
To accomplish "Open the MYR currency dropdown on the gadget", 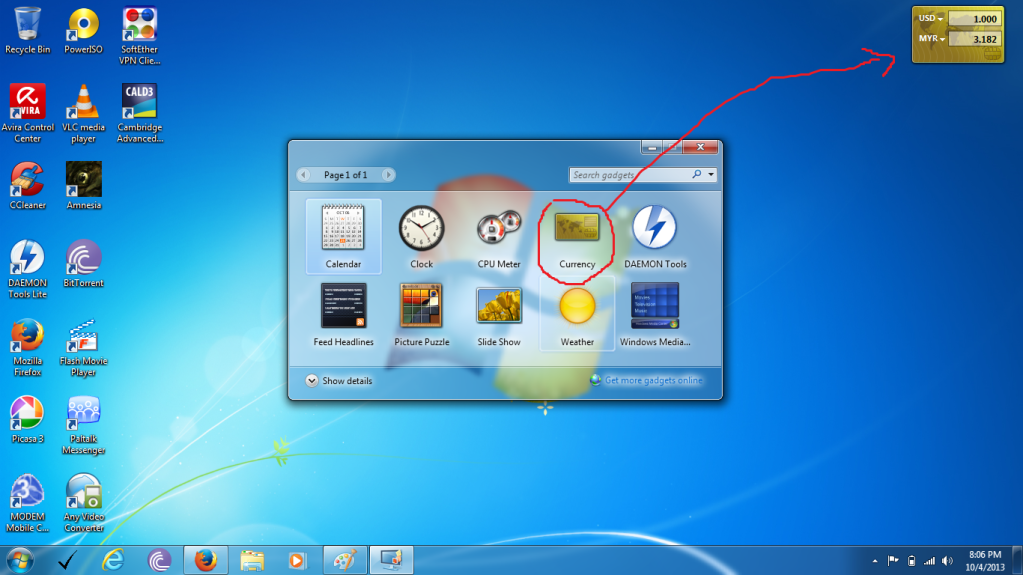I will [x=932, y=39].
